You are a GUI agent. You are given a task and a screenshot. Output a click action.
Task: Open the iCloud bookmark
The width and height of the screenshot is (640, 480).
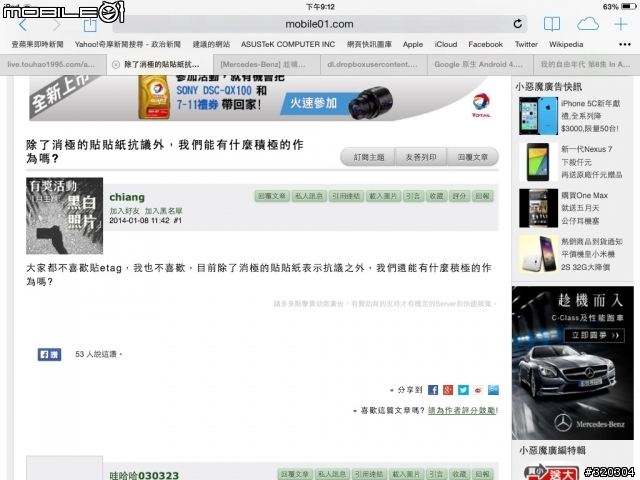pos(446,44)
